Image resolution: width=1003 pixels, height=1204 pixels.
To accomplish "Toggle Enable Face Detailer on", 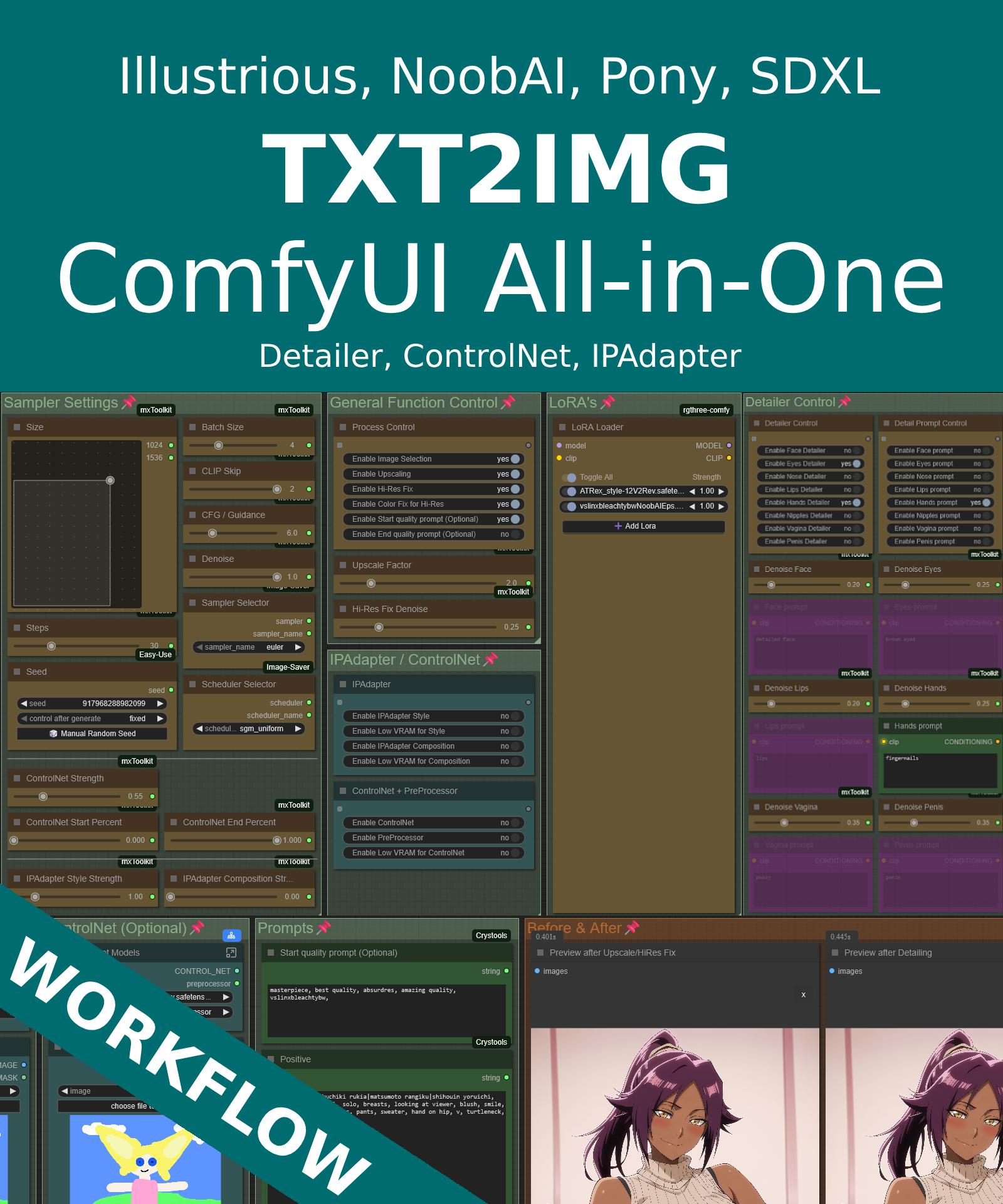I will 856,450.
